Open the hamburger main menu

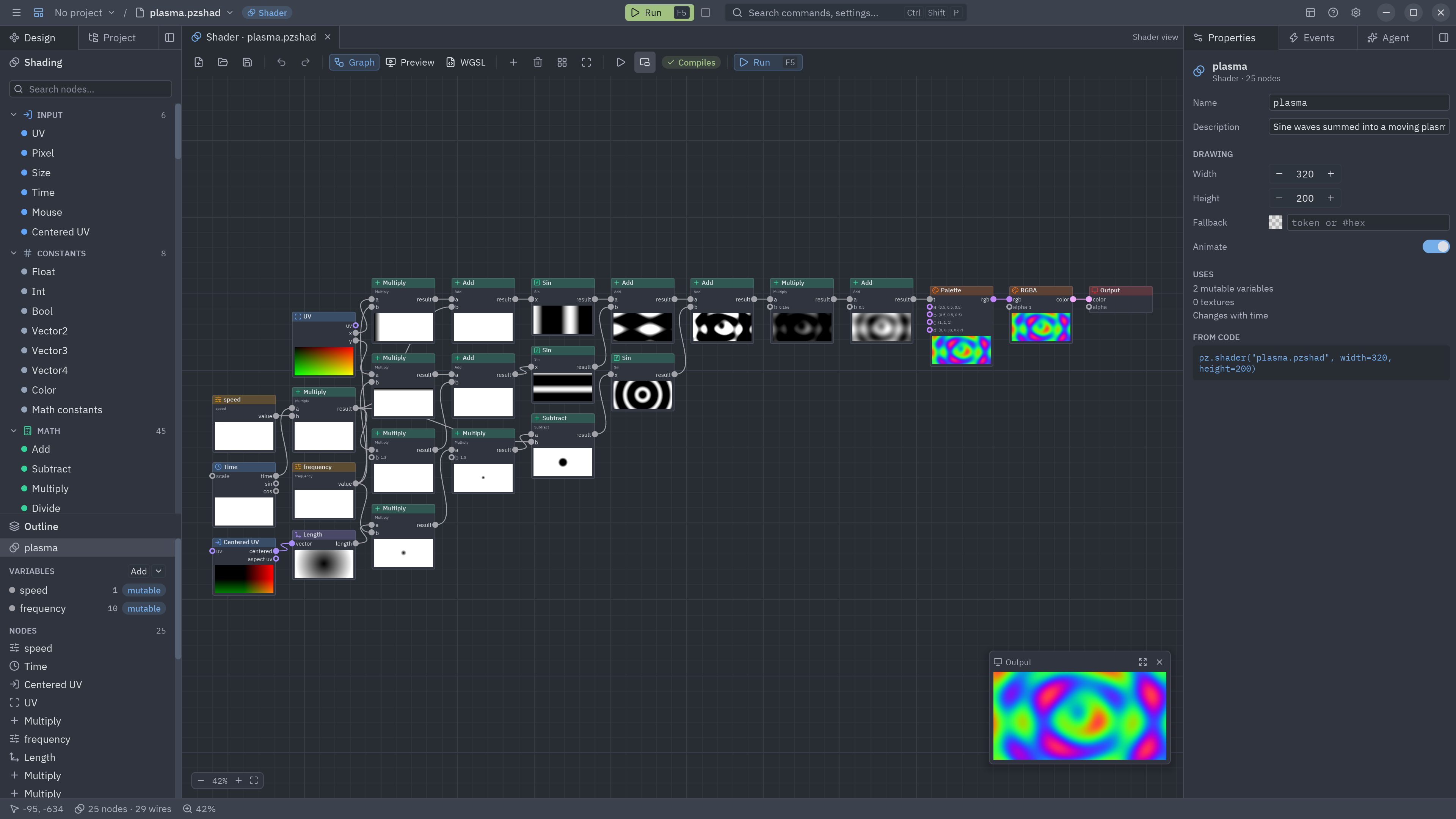16,13
